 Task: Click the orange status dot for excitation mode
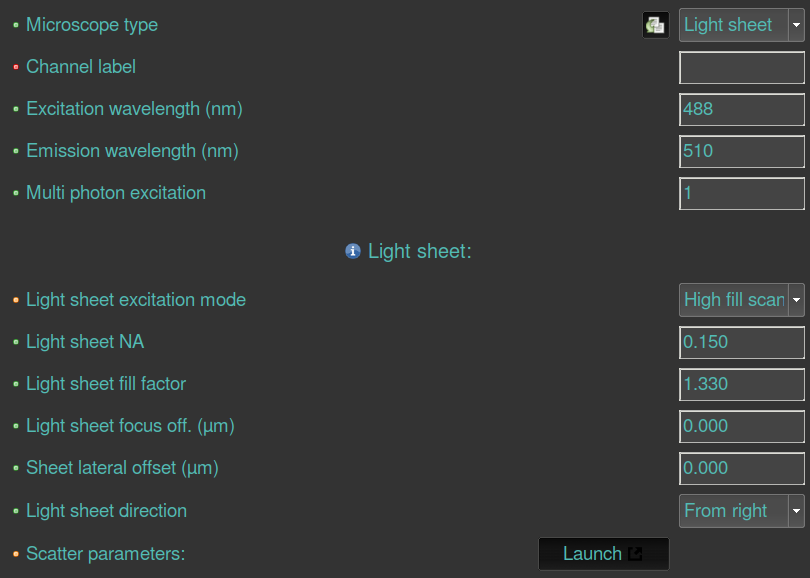pos(16,300)
